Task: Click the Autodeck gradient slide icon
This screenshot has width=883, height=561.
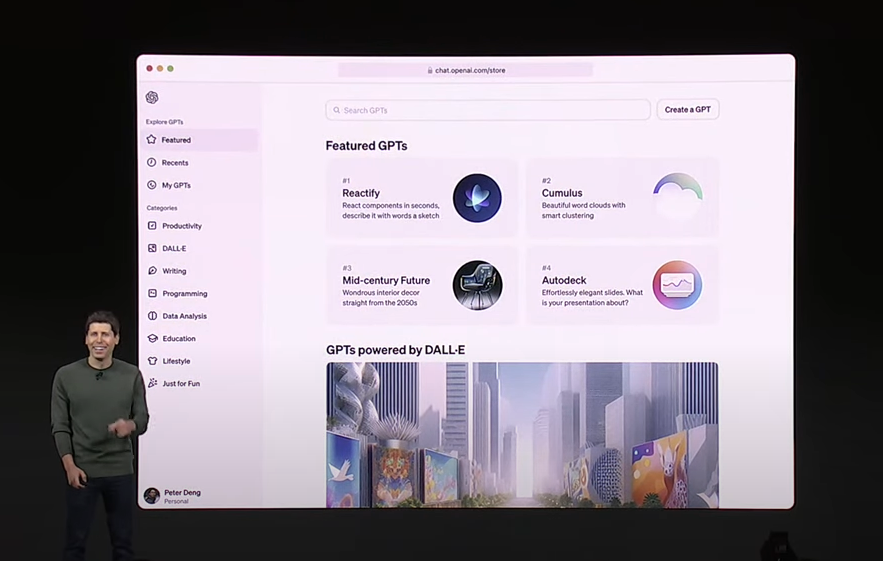Action: pyautogui.click(x=677, y=285)
